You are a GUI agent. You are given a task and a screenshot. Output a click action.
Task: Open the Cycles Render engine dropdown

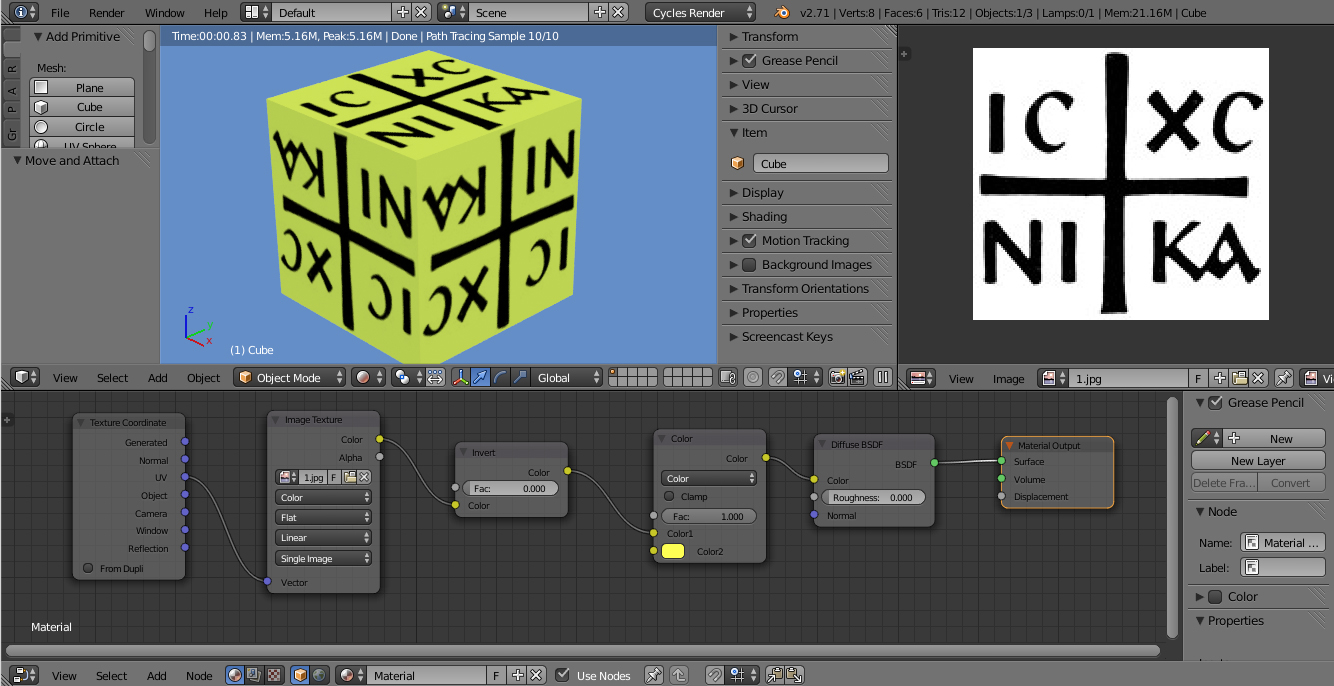point(700,13)
